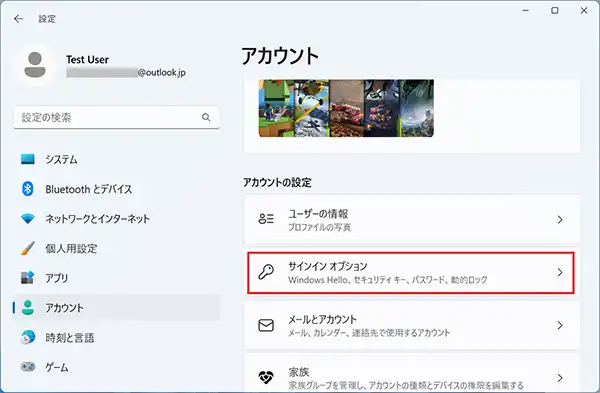Click the back arrow in title bar

click(18, 19)
